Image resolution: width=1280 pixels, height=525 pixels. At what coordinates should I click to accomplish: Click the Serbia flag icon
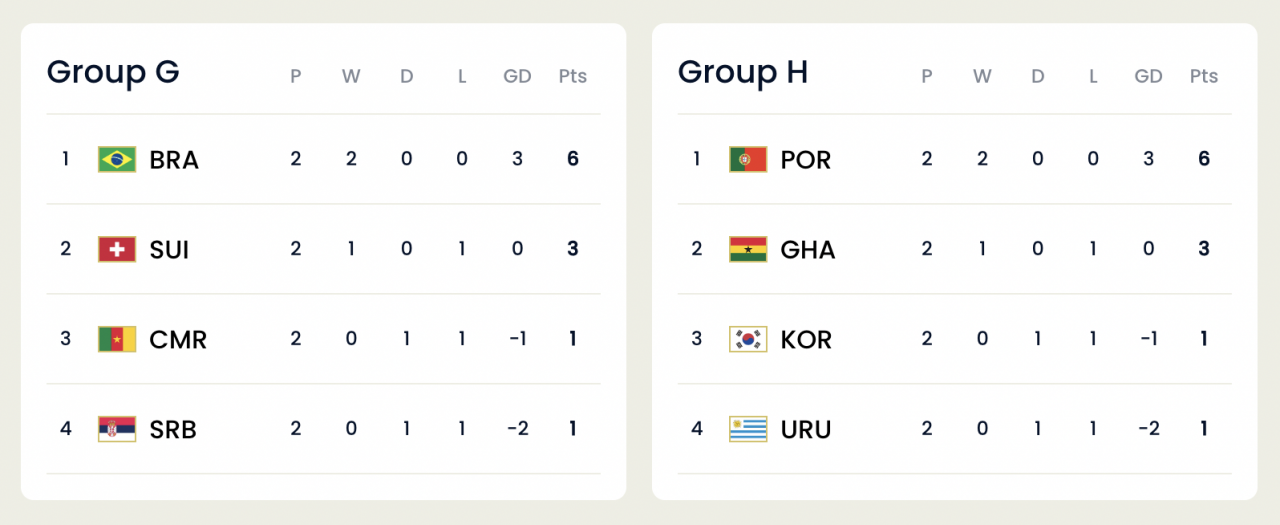pyautogui.click(x=117, y=429)
